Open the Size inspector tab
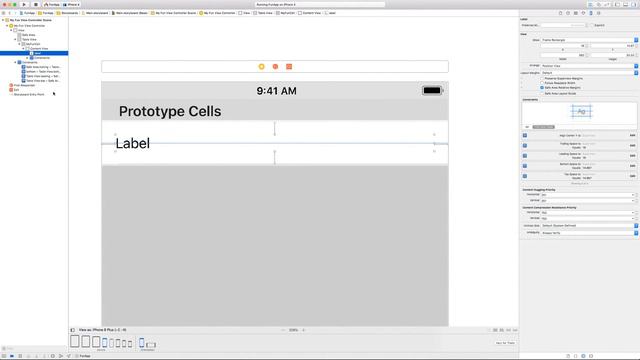The width and height of the screenshot is (640, 360). [x=591, y=13]
